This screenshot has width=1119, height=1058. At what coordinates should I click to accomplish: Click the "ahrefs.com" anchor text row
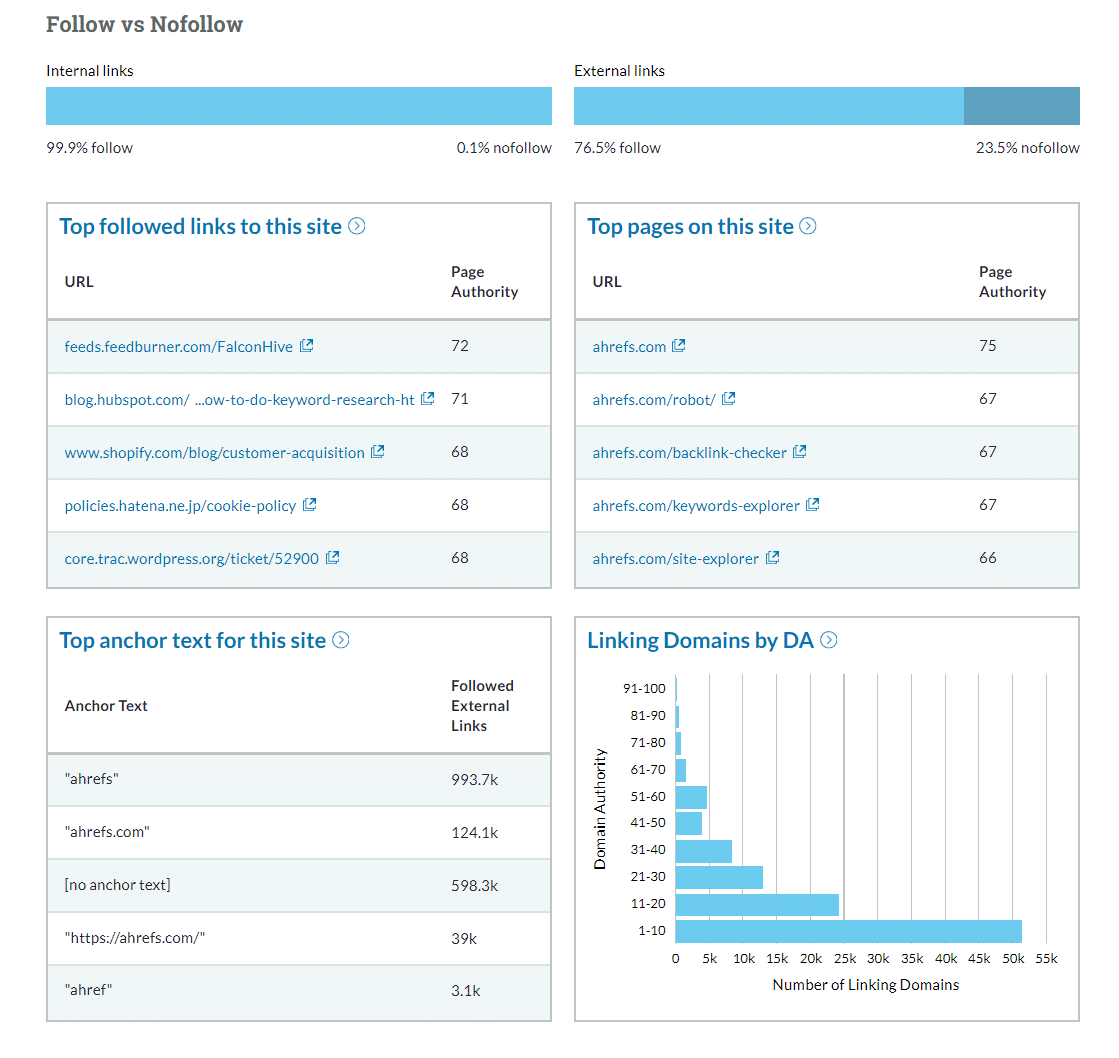coord(299,833)
